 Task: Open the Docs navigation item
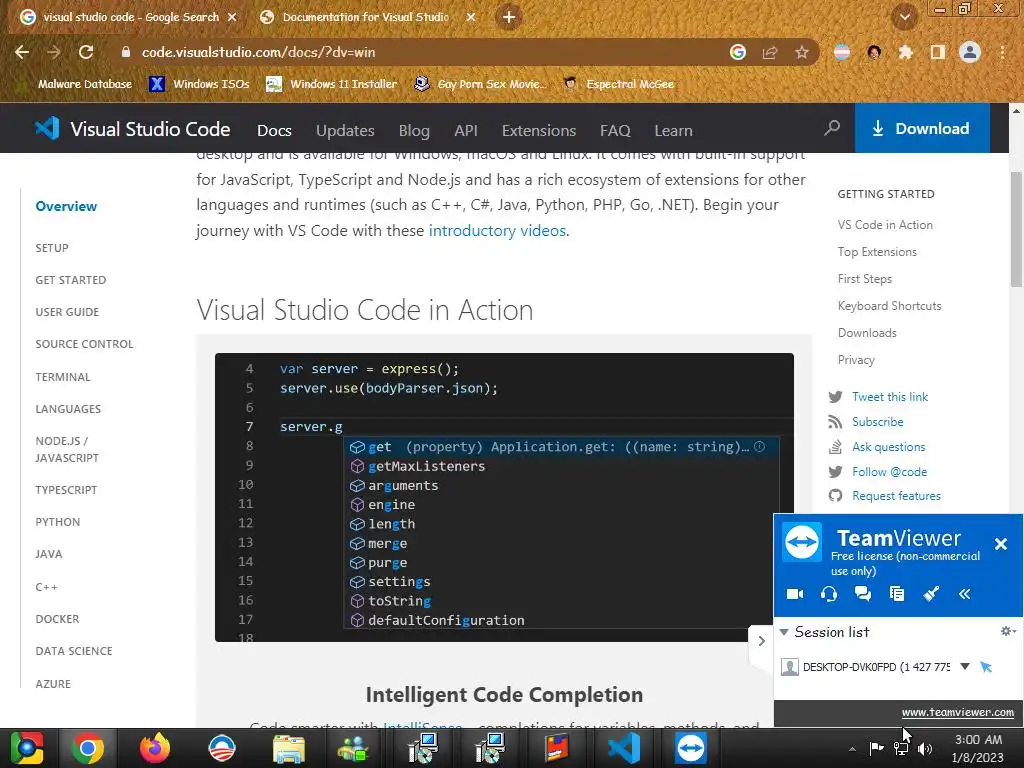pos(274,131)
